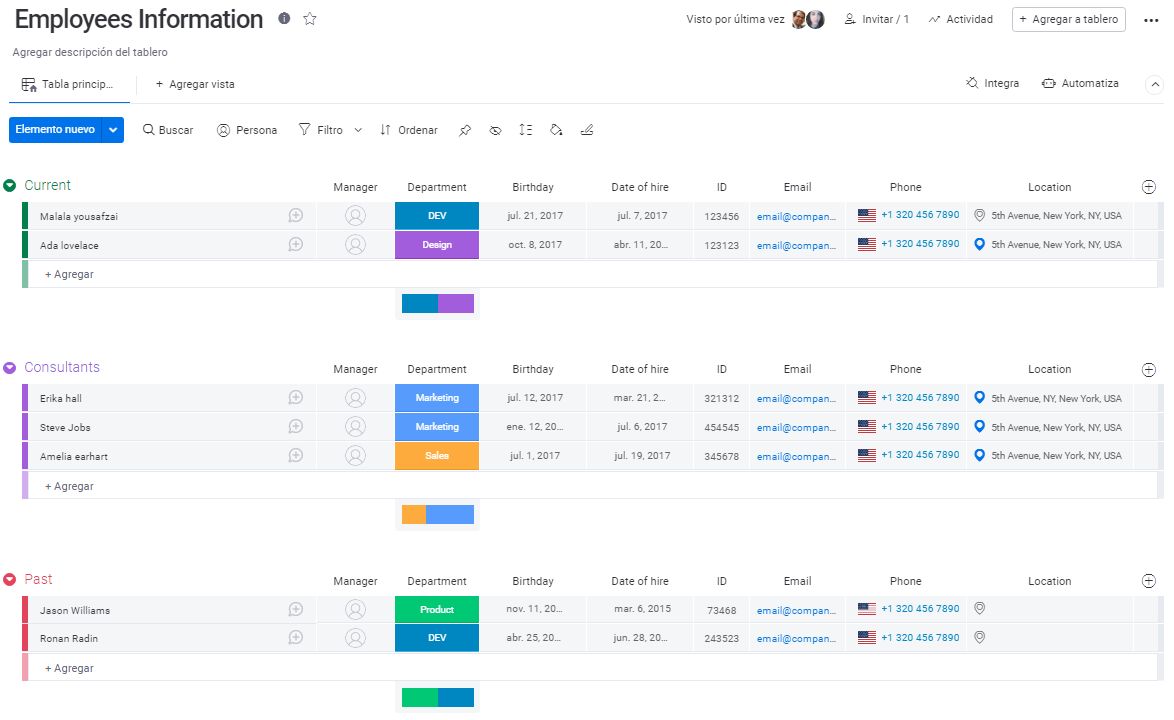The width and height of the screenshot is (1174, 720).
Task: Collapse the Past group
Action: pyautogui.click(x=10, y=580)
